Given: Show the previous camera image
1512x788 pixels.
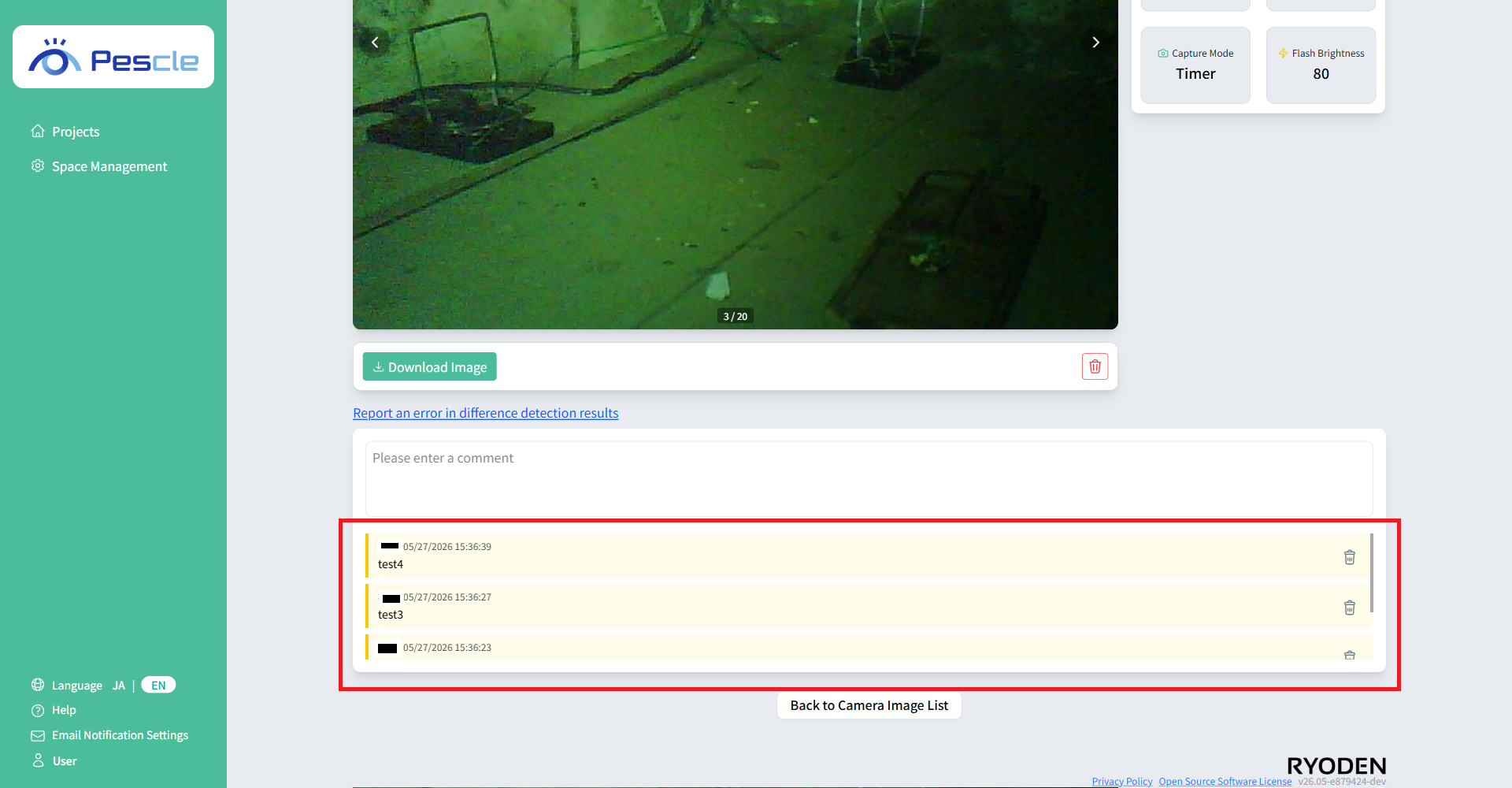Looking at the screenshot, I should (x=375, y=43).
